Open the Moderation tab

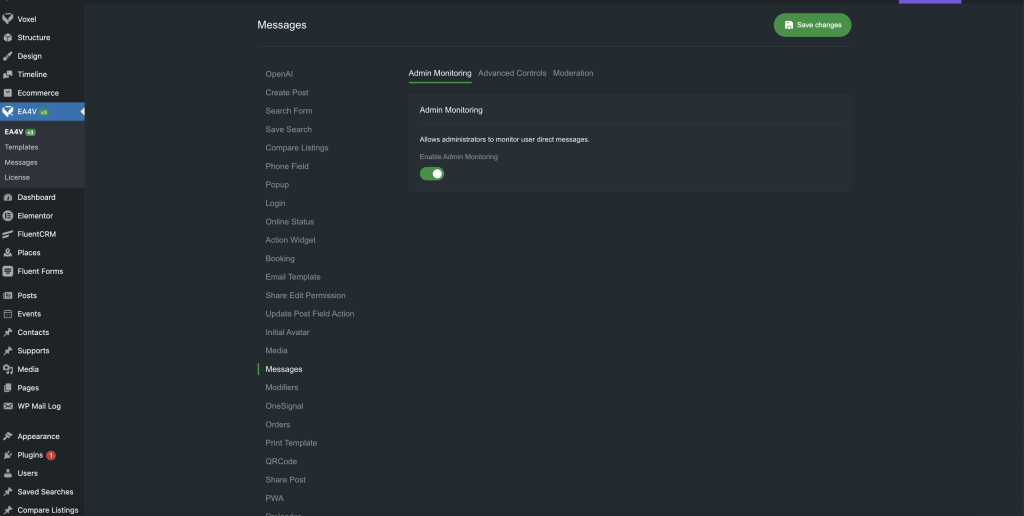click(x=573, y=73)
